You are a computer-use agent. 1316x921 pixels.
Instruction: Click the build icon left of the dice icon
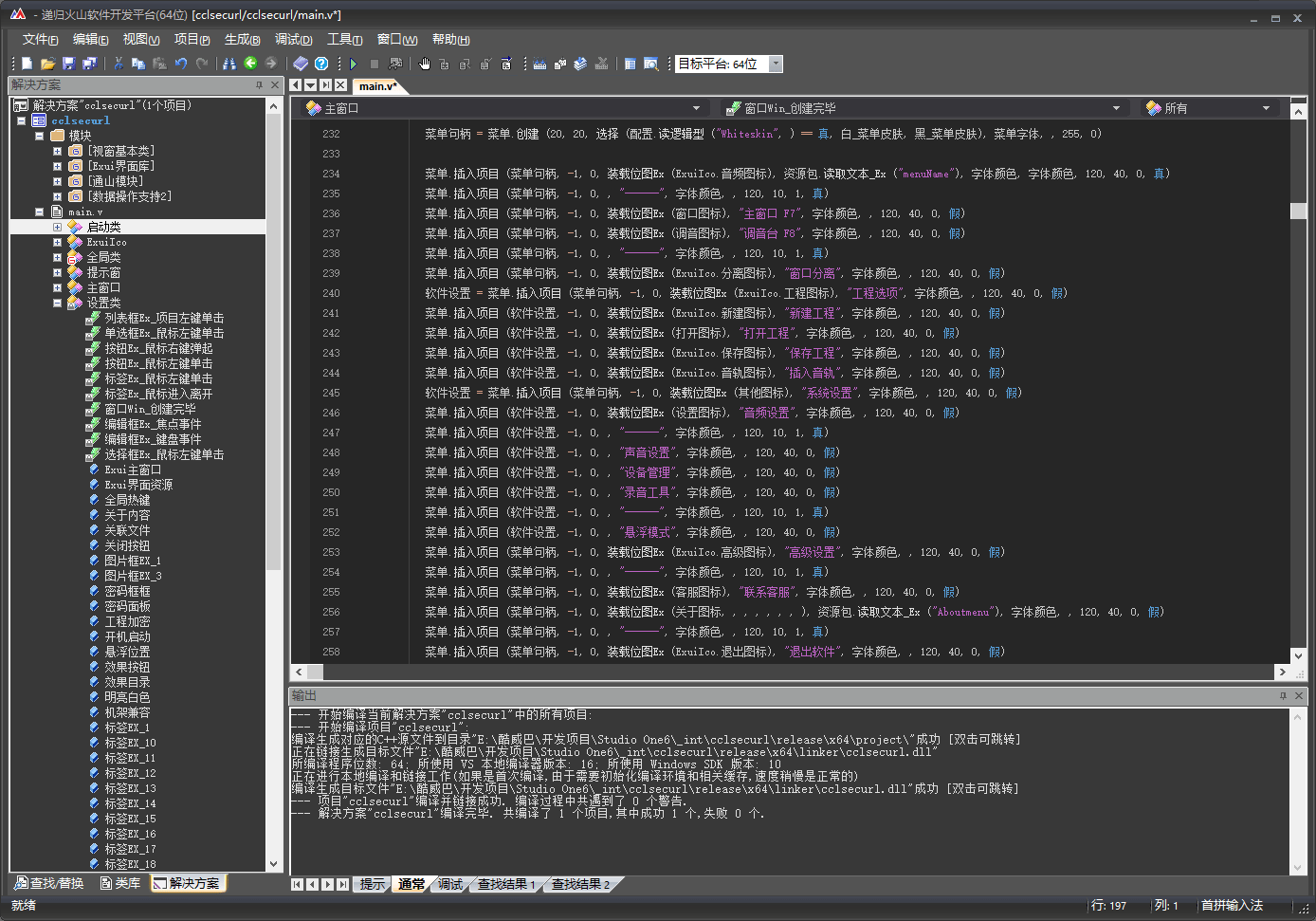pyautogui.click(x=539, y=64)
